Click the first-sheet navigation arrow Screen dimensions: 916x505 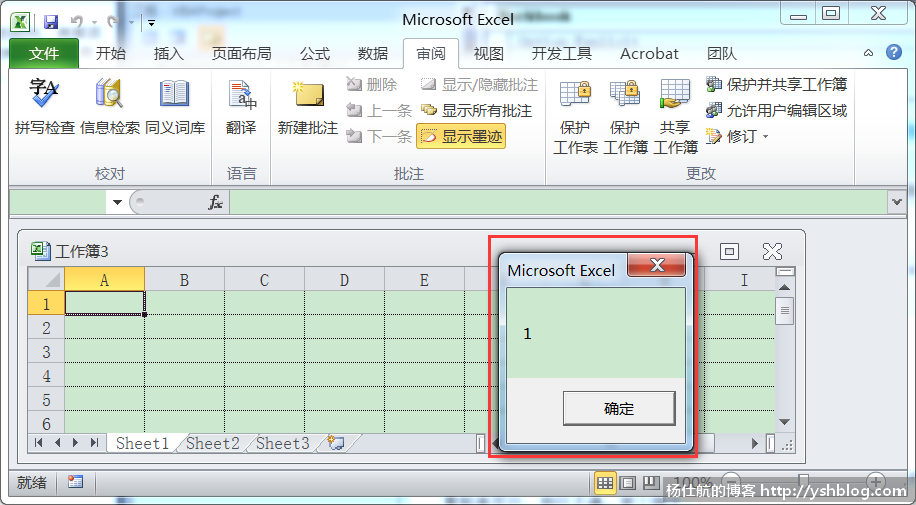(39, 443)
